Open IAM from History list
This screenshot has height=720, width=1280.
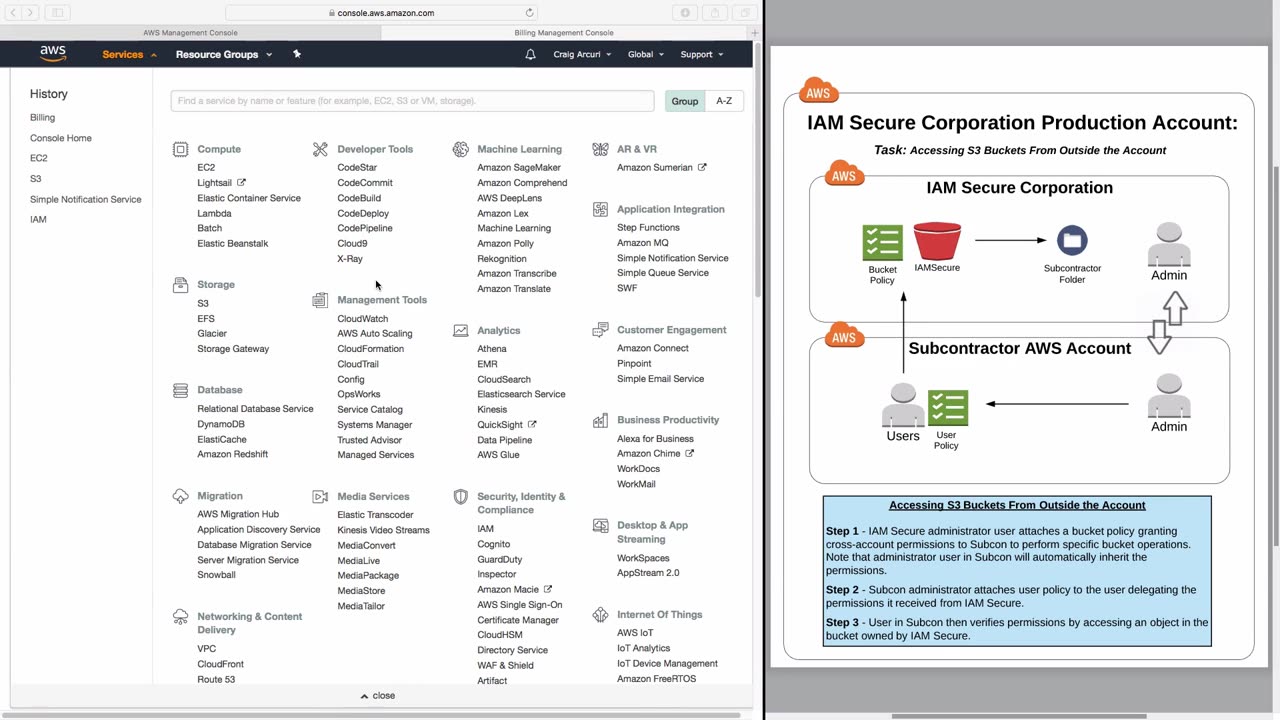tap(38, 219)
